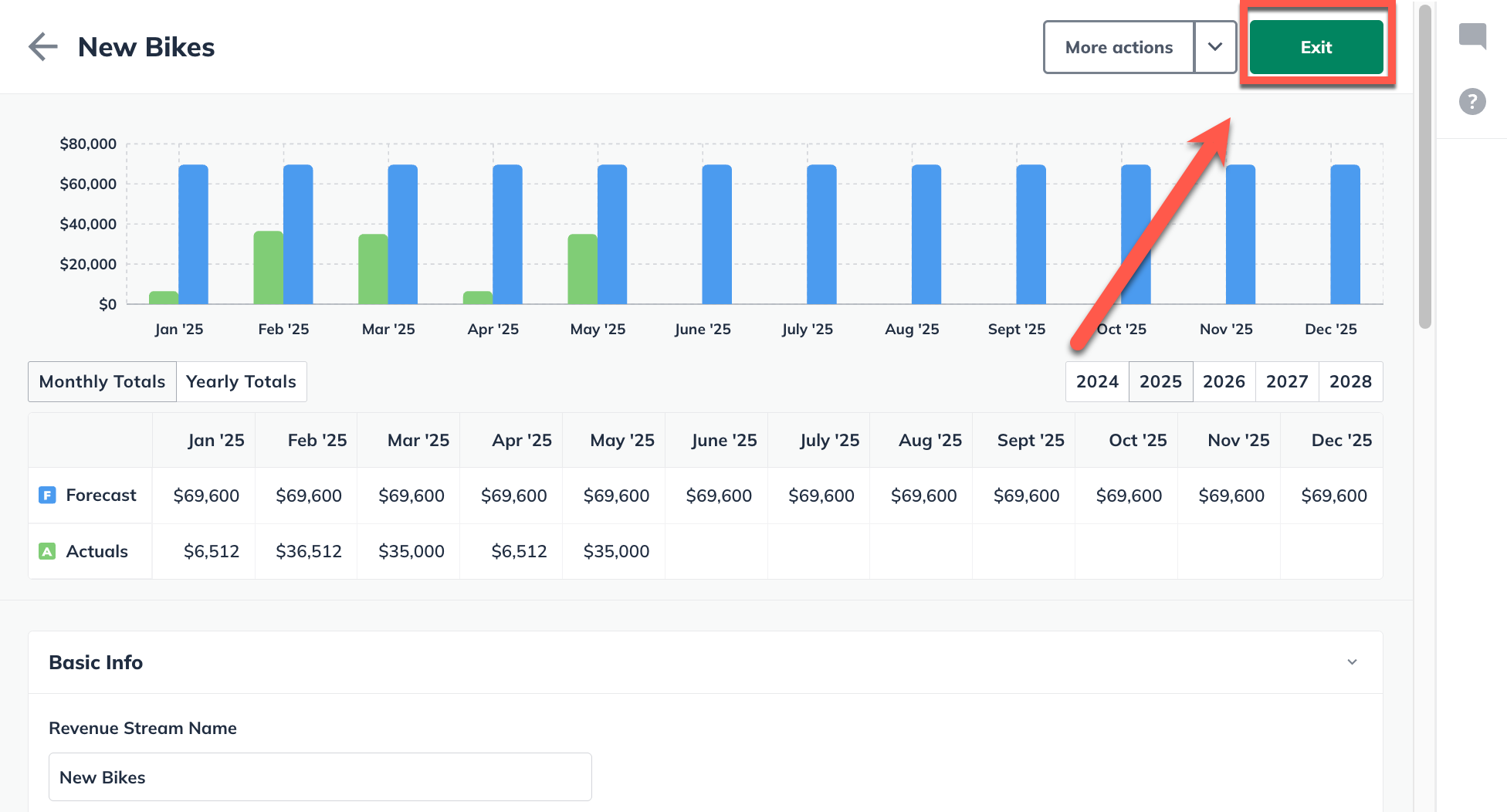Select the 2024 year tab
Image resolution: width=1507 pixels, height=812 pixels.
click(1097, 381)
